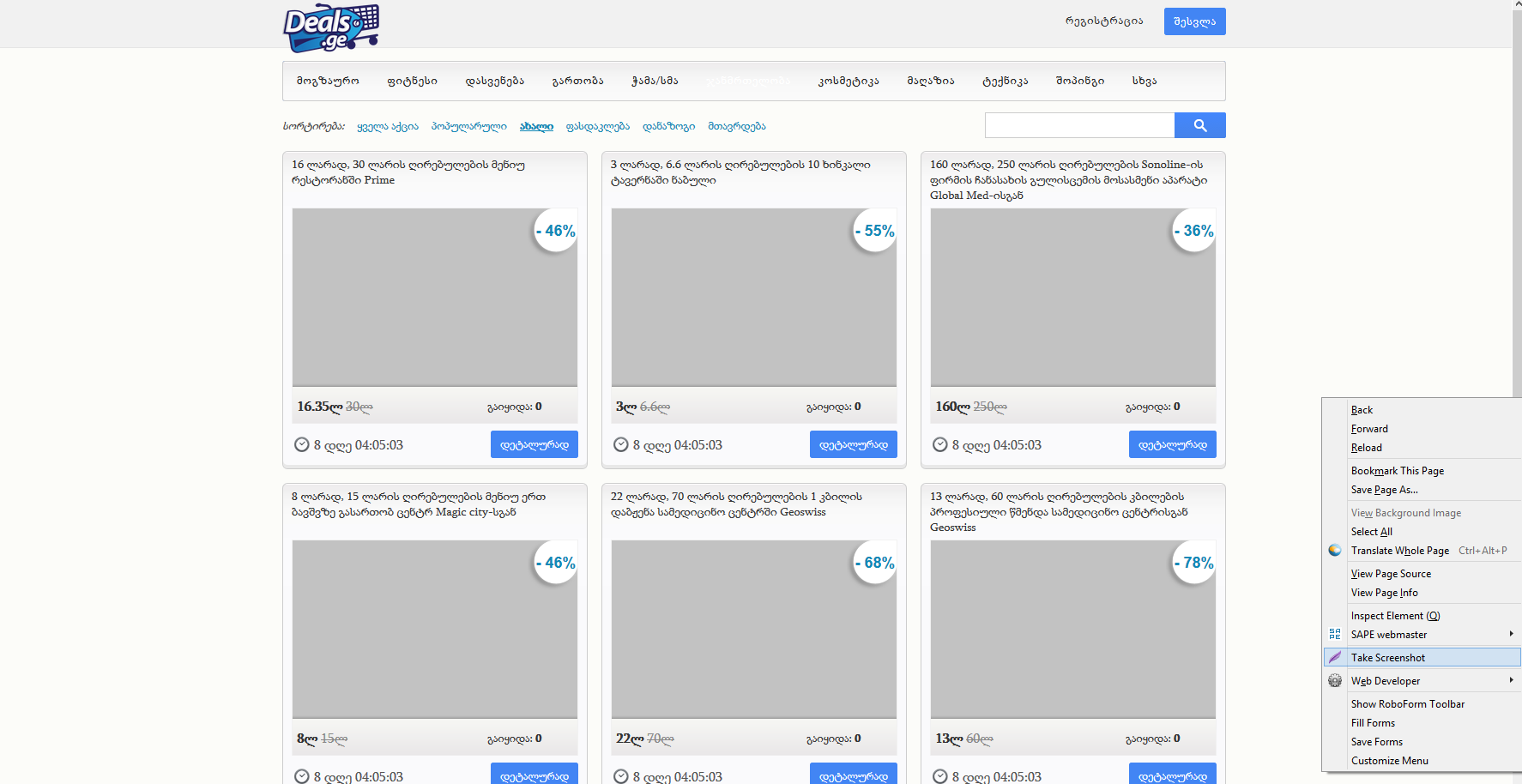Open the 13 ლარად Geoswiss deal title
1522x784 pixels.
[x=1059, y=512]
